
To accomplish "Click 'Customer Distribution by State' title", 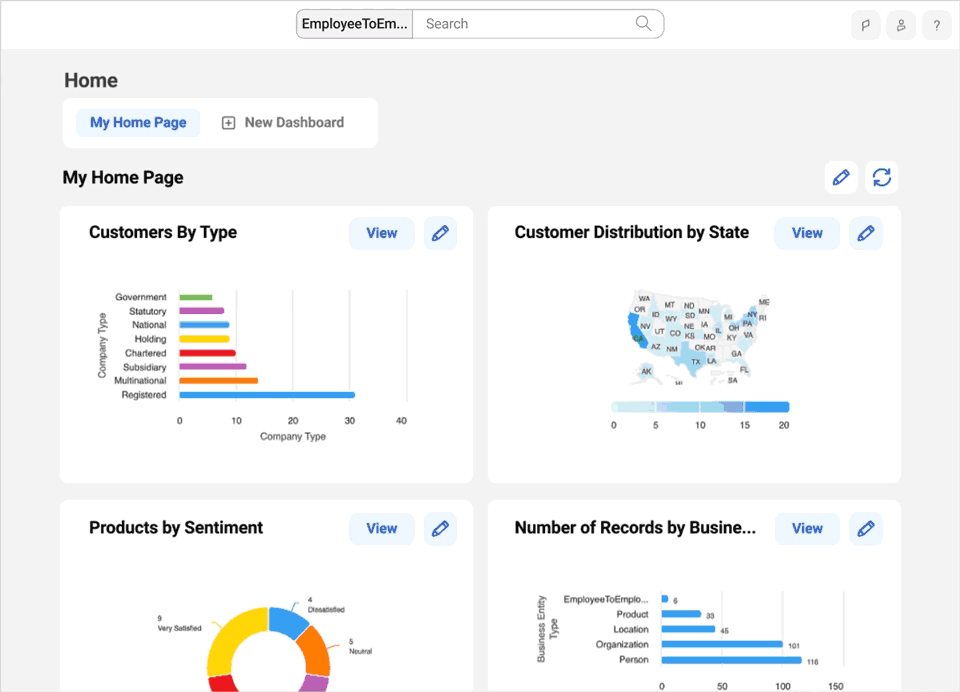I will 632,233.
